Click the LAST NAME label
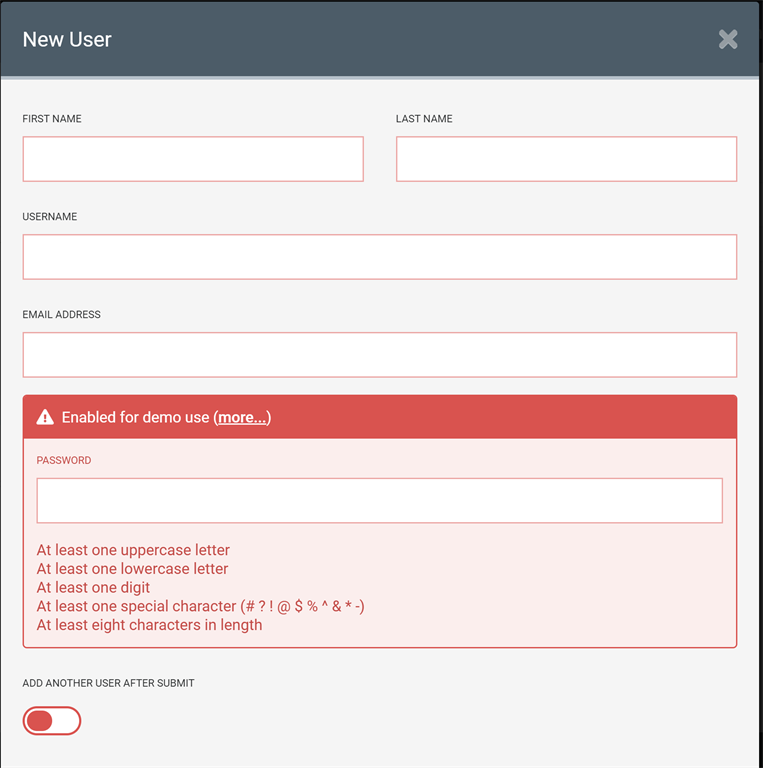This screenshot has width=763, height=768. pos(424,119)
